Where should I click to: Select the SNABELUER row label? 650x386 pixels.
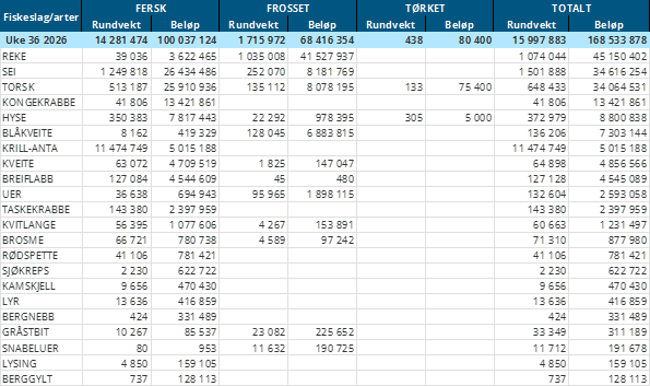click(x=30, y=348)
